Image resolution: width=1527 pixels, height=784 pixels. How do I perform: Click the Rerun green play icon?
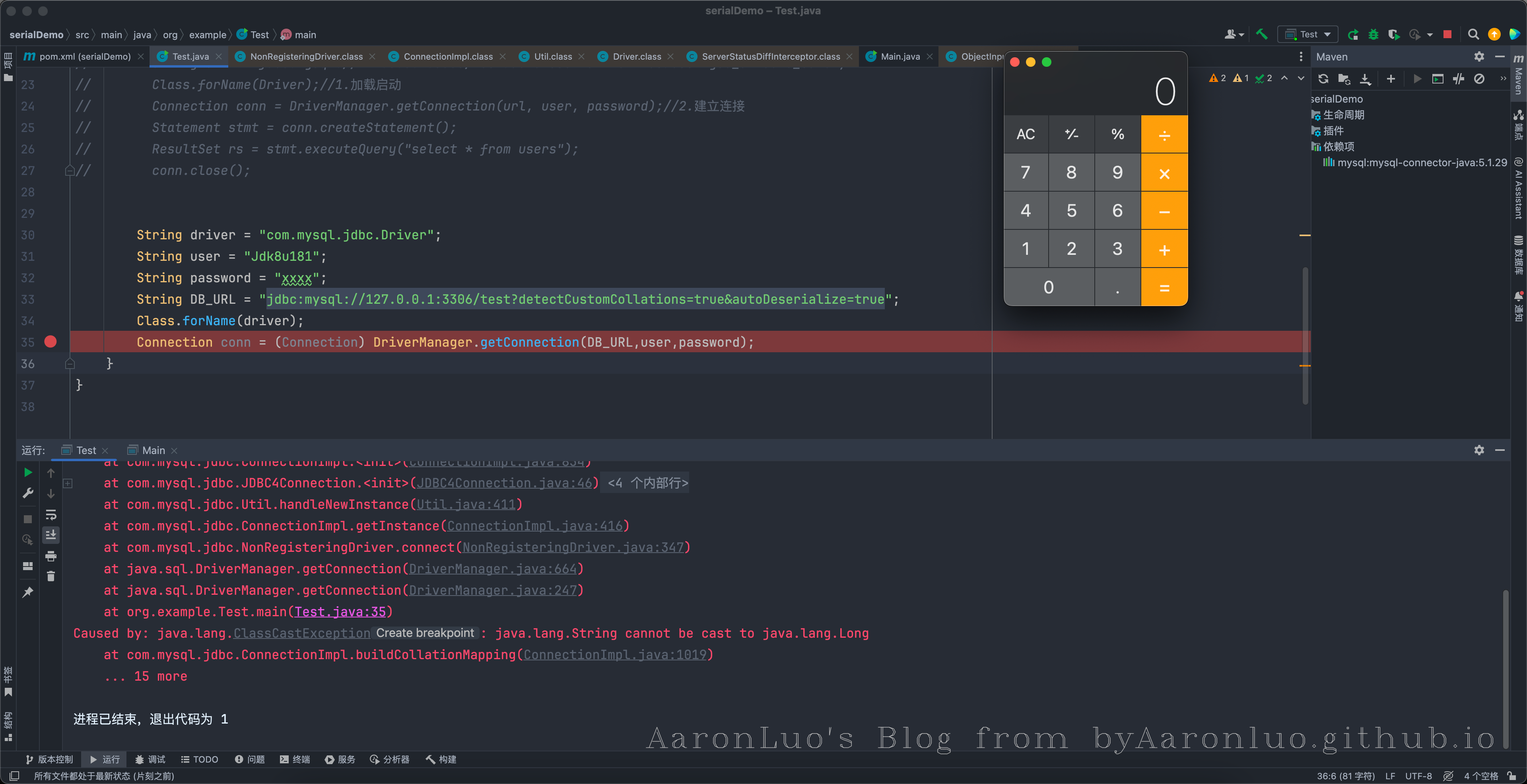pos(27,472)
